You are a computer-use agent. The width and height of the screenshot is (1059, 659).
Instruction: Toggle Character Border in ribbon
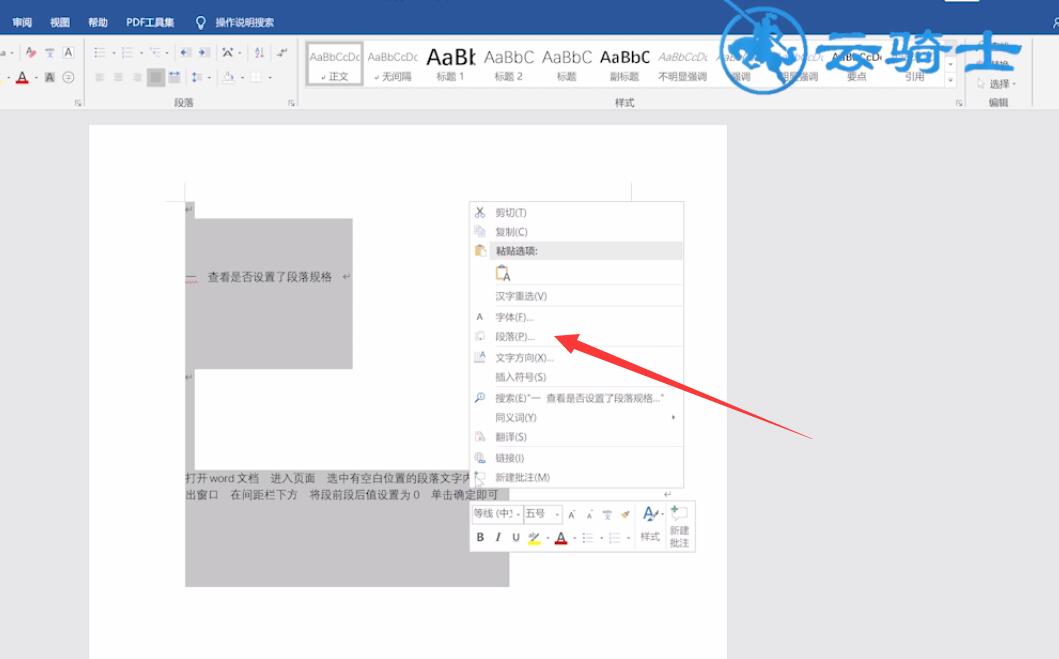coord(68,53)
